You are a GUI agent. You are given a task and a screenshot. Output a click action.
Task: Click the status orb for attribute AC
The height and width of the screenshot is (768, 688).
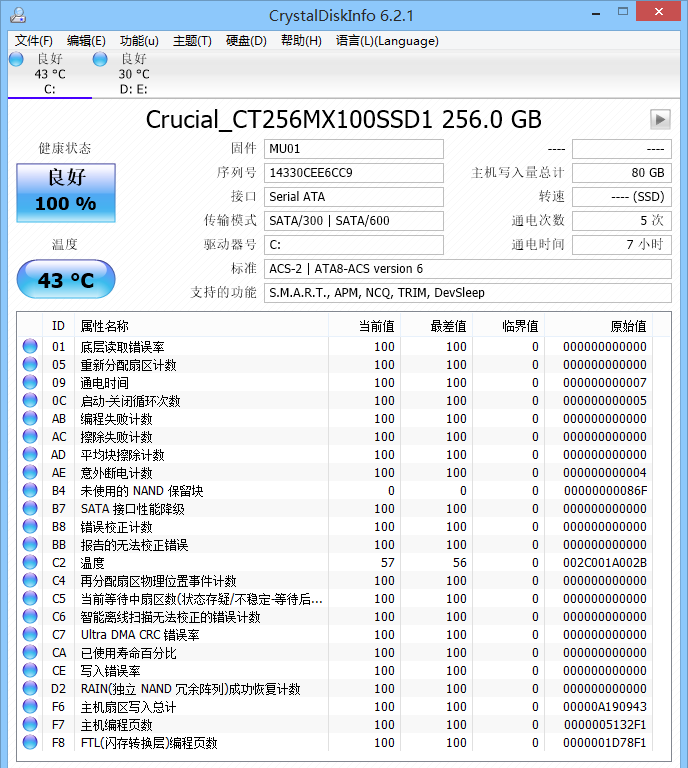click(x=30, y=436)
